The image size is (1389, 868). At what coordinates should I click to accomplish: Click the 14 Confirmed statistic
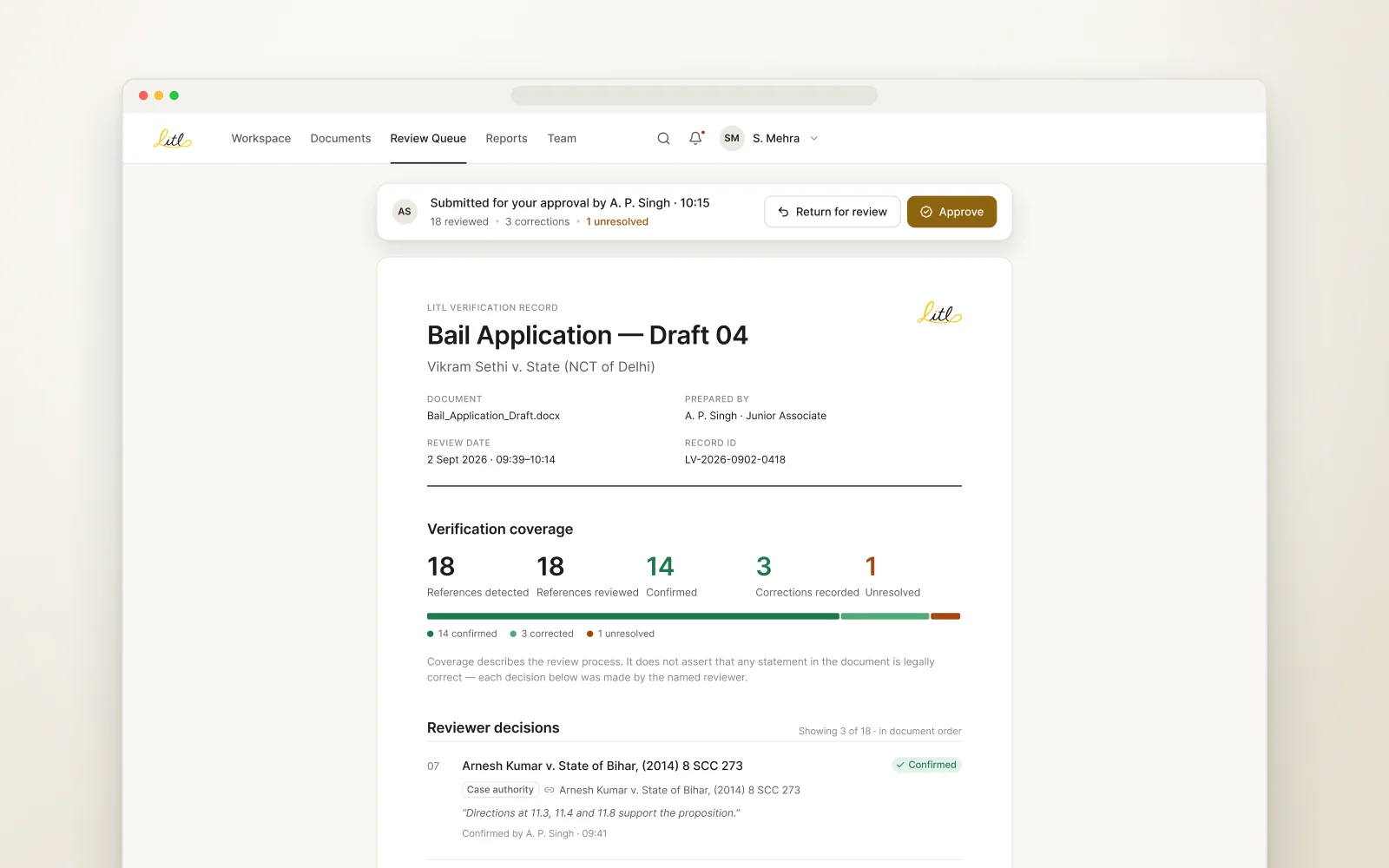672,576
